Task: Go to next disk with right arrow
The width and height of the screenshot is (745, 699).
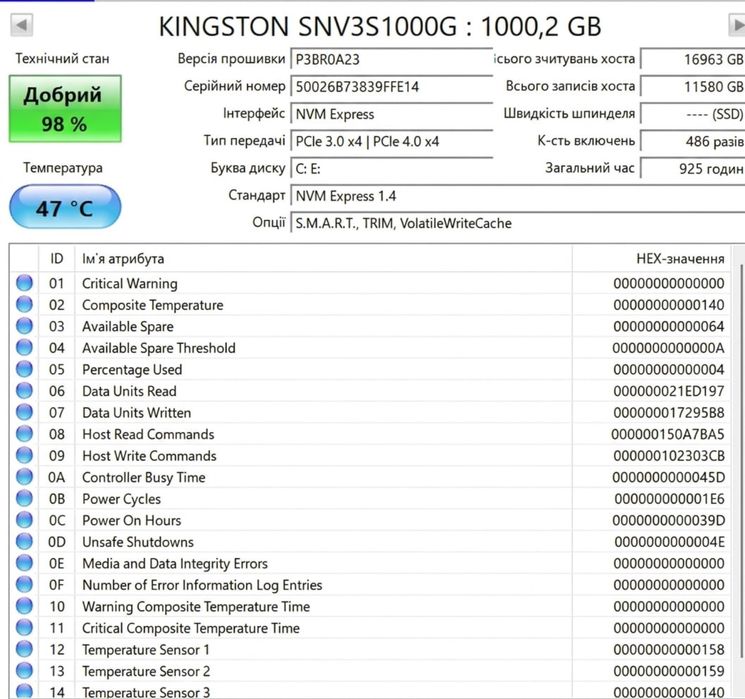Action: [x=736, y=25]
